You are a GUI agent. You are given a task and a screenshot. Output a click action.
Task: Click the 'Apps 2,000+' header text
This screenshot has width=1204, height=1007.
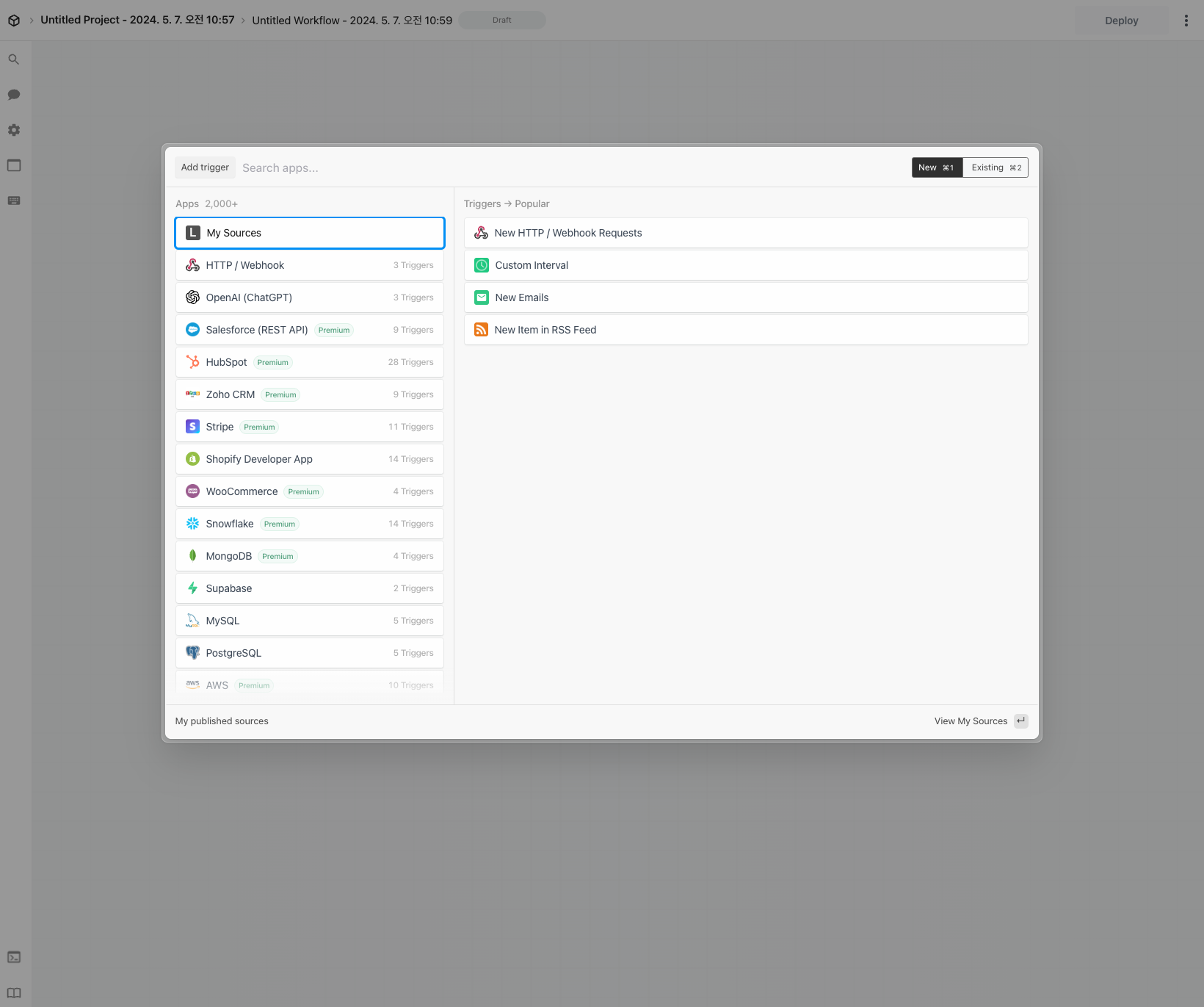tap(206, 204)
